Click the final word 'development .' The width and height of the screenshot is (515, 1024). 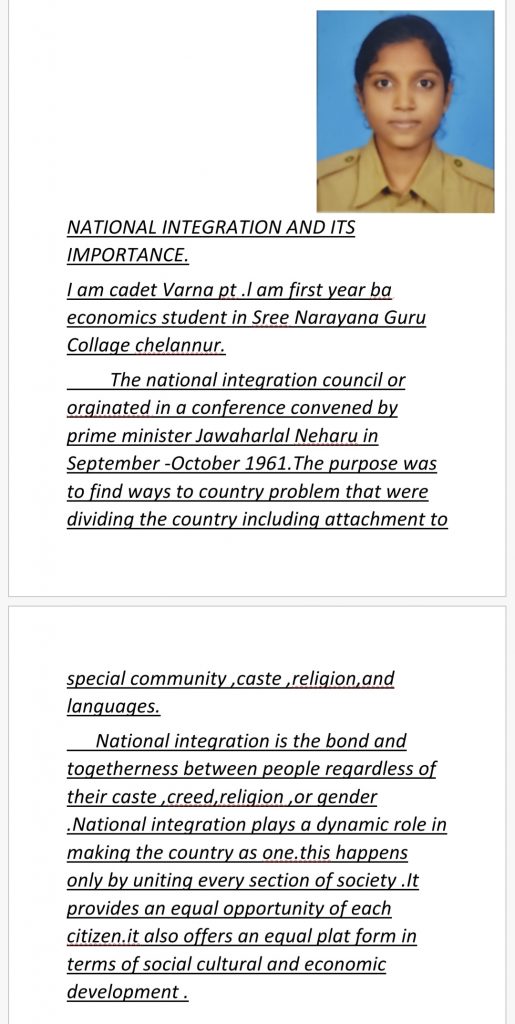coord(128,992)
